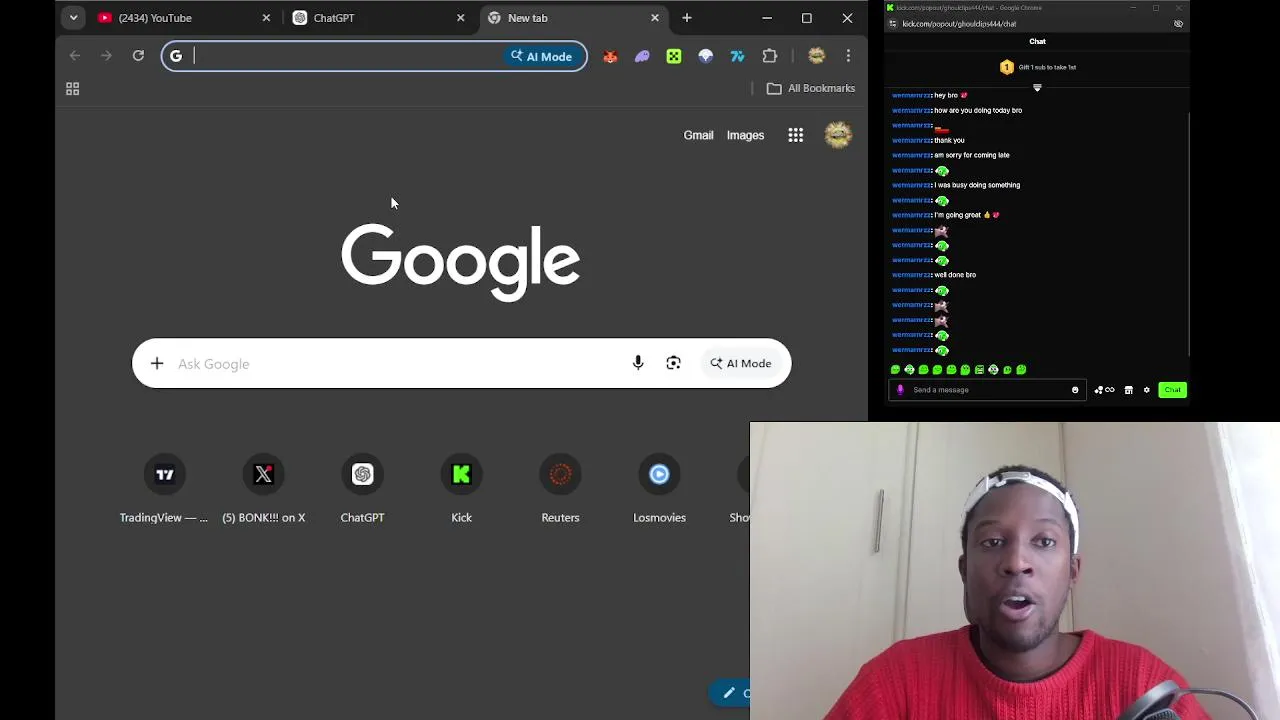Open the 7TV extension icon
Screen dimensions: 1280x720
(738, 56)
